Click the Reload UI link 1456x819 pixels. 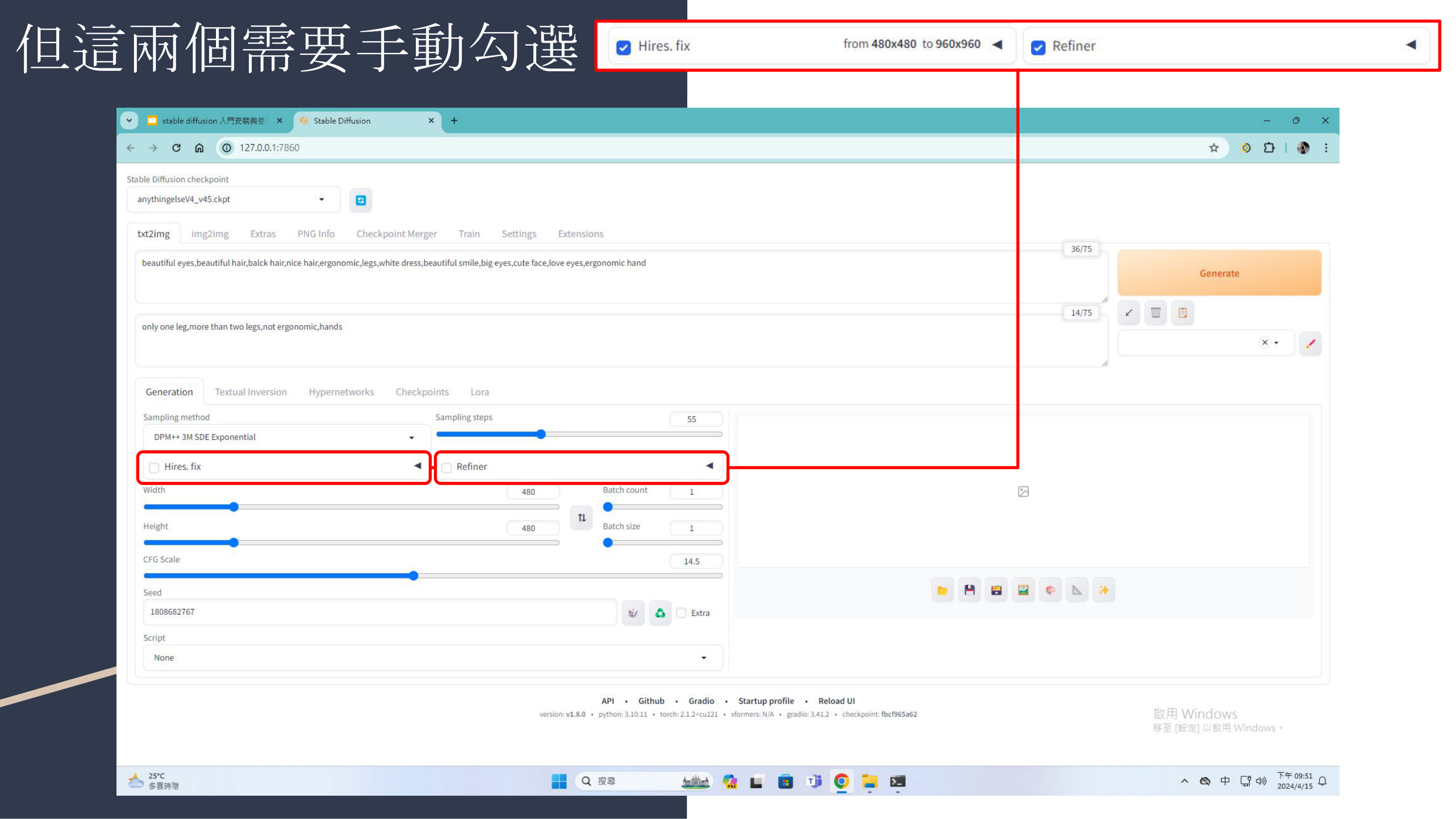(837, 701)
